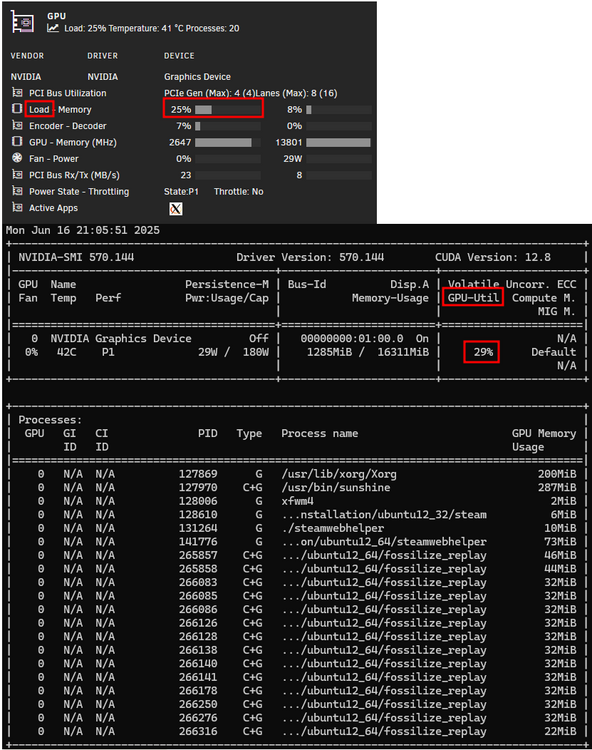Click the /usr/bin/sunshine process row
The image size is (592, 750).
[x=296, y=487]
